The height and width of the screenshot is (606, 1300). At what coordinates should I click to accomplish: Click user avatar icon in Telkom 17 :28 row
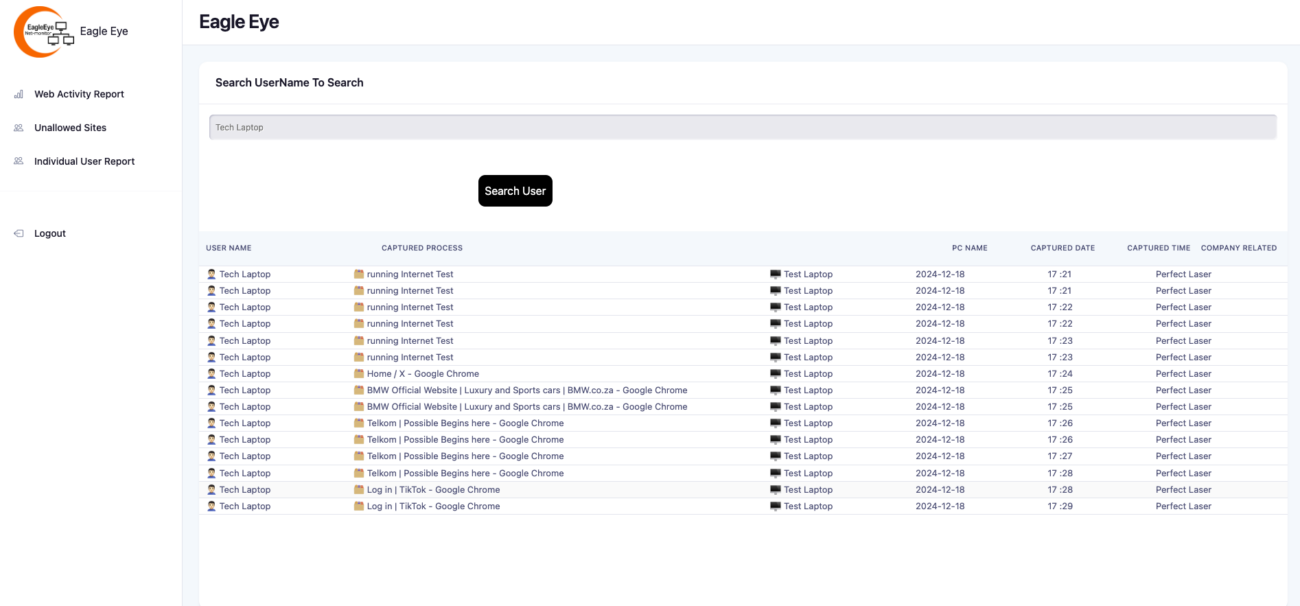pos(211,473)
